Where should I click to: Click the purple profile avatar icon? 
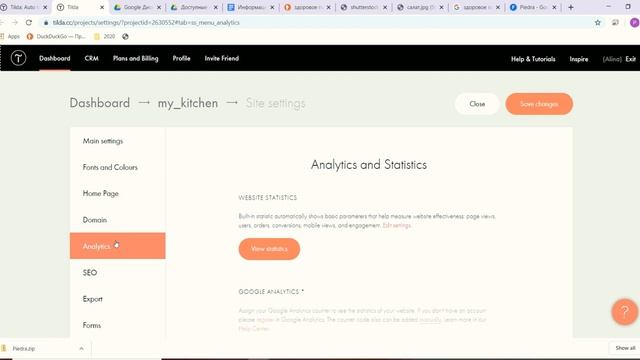(x=635, y=22)
